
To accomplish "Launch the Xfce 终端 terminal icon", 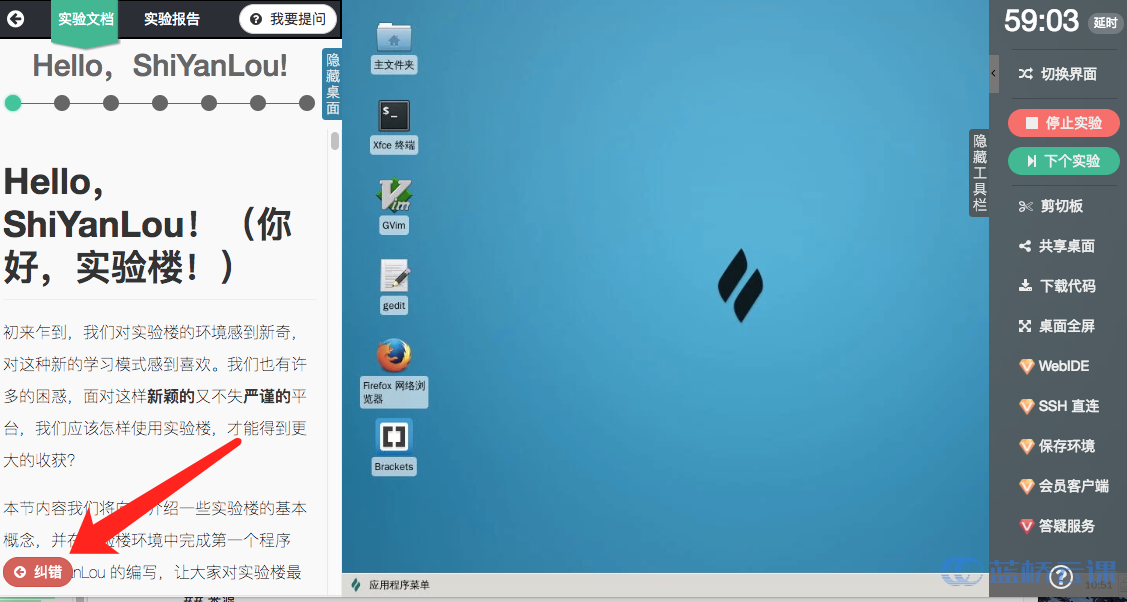I will click(394, 116).
